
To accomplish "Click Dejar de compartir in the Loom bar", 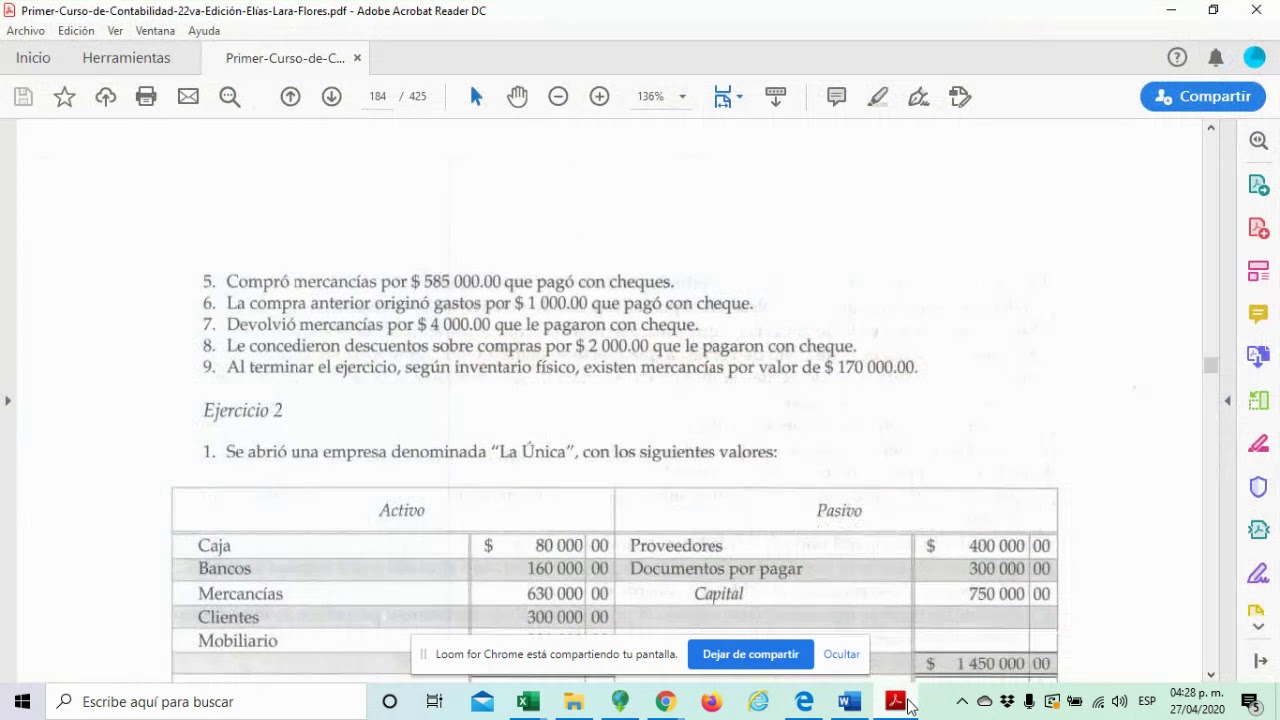I will pos(750,654).
